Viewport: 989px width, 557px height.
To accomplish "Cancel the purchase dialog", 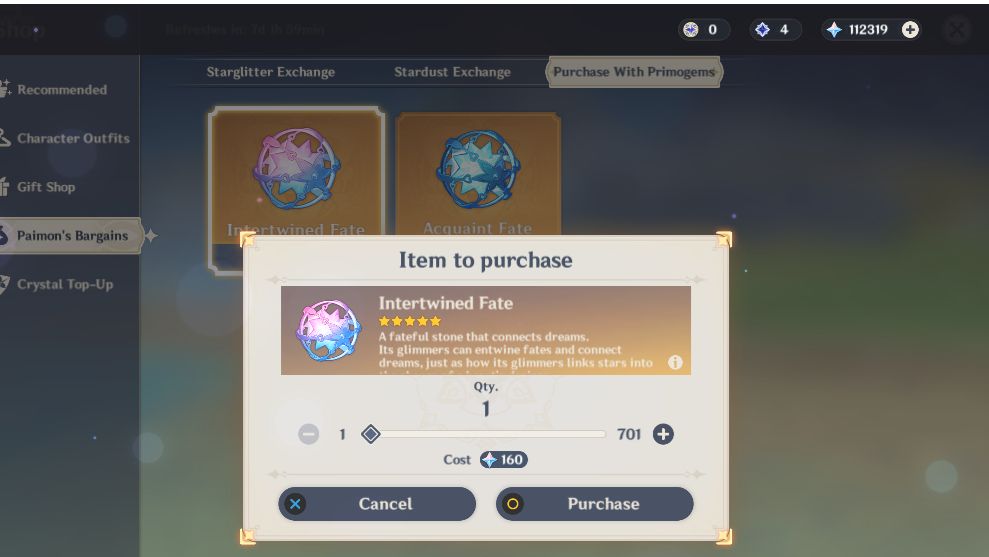I will tap(377, 503).
